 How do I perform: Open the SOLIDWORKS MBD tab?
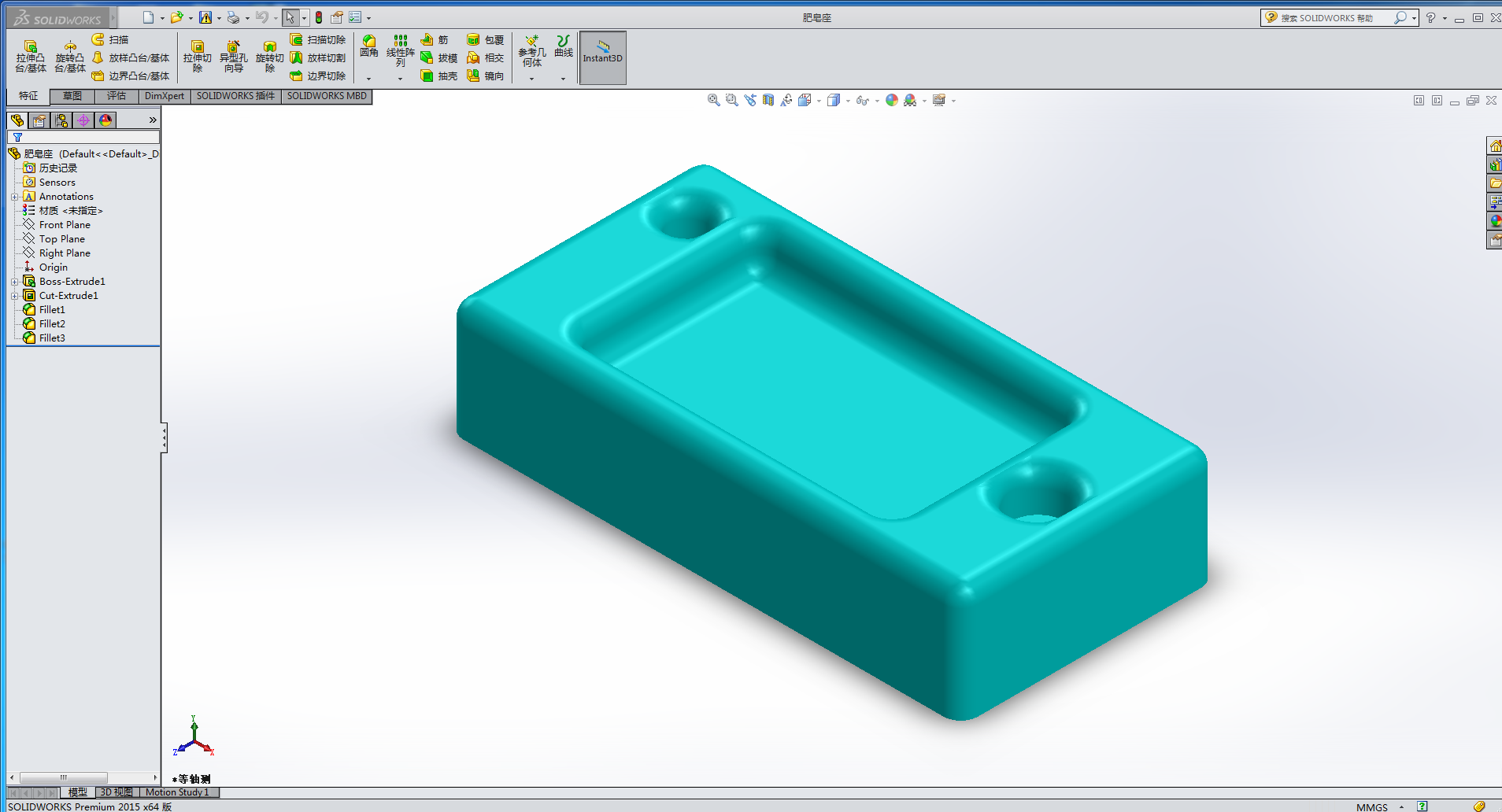327,96
